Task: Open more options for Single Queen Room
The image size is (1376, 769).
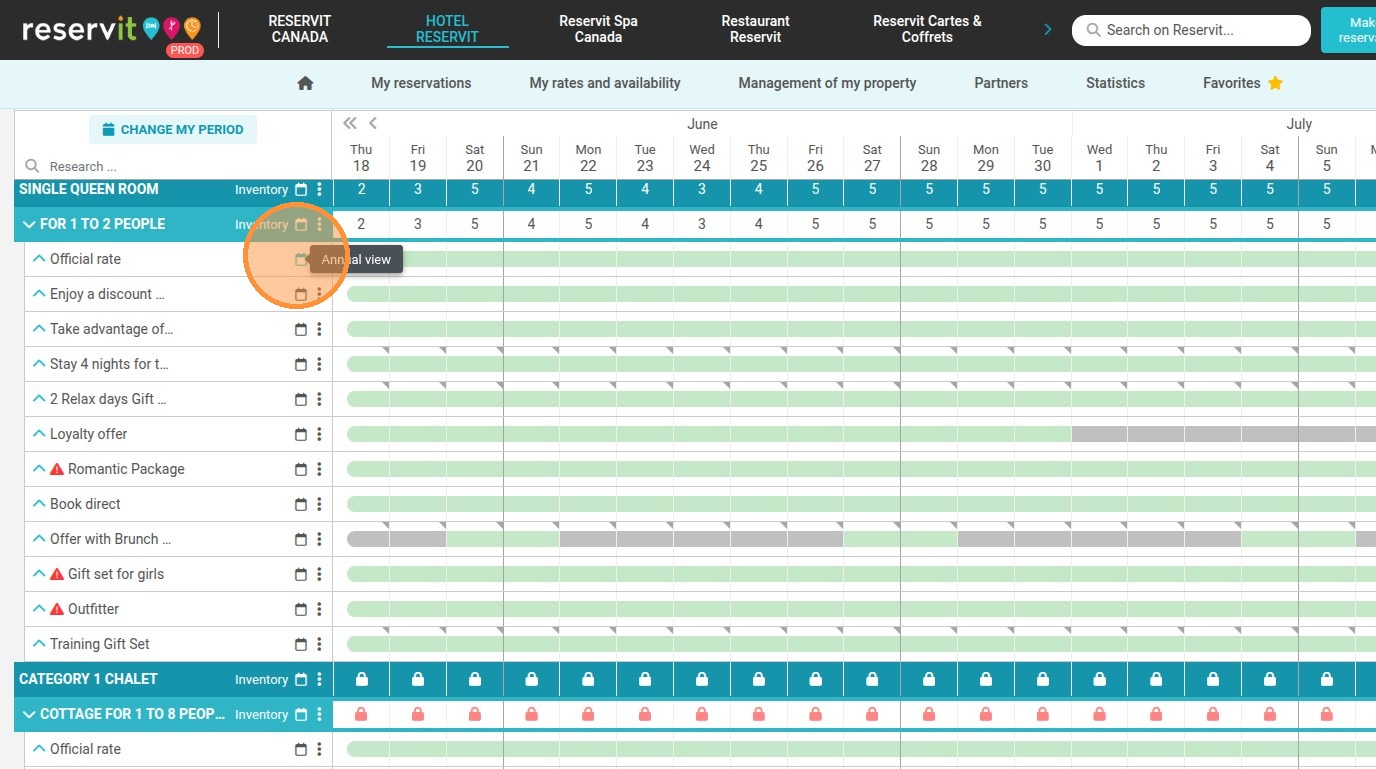Action: pyautogui.click(x=319, y=190)
